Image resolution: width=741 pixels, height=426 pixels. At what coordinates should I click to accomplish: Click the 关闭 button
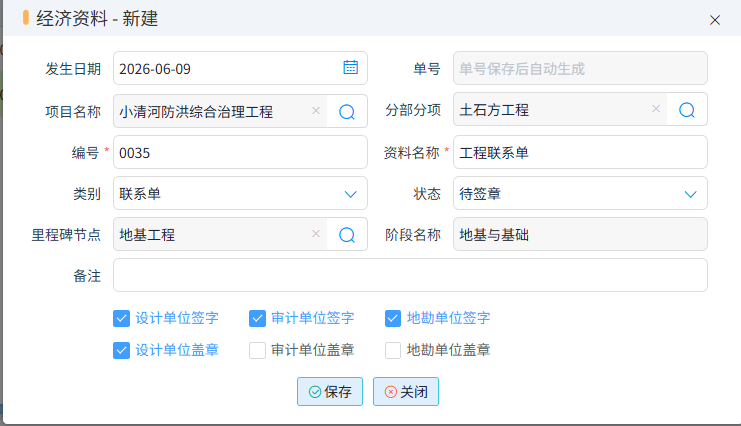pos(406,391)
